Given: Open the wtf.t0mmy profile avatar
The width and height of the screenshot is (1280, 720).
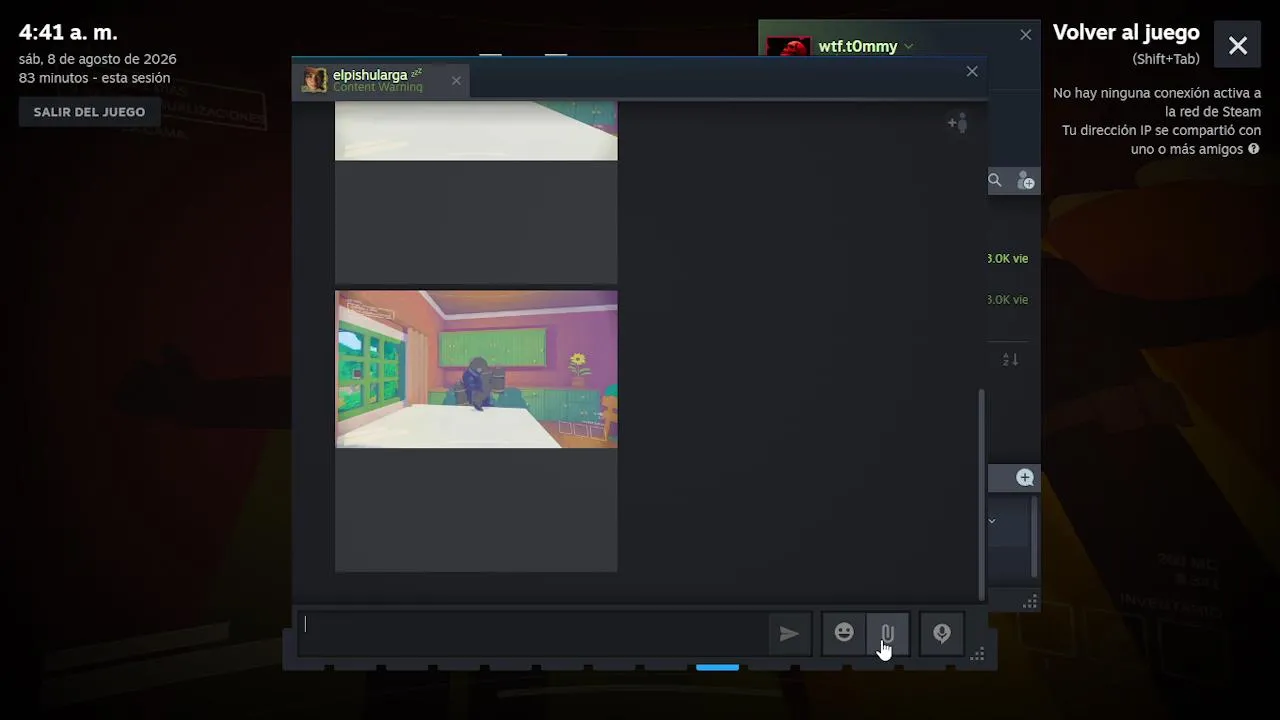Looking at the screenshot, I should tap(788, 48).
